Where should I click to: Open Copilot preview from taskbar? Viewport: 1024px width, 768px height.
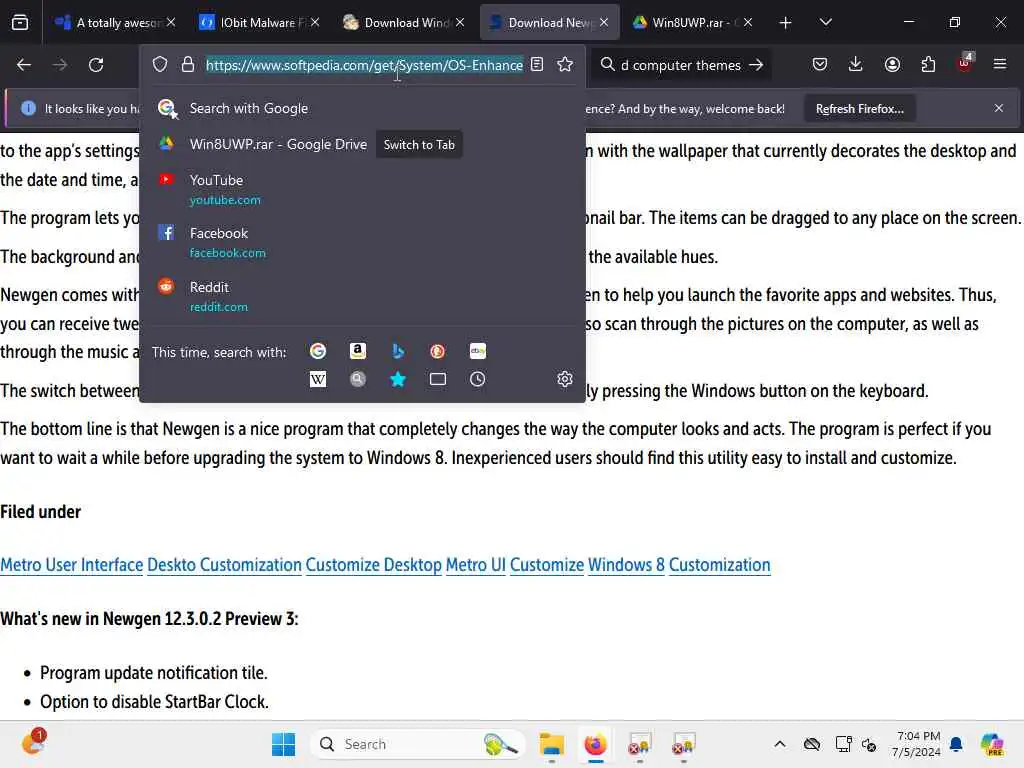pos(992,744)
